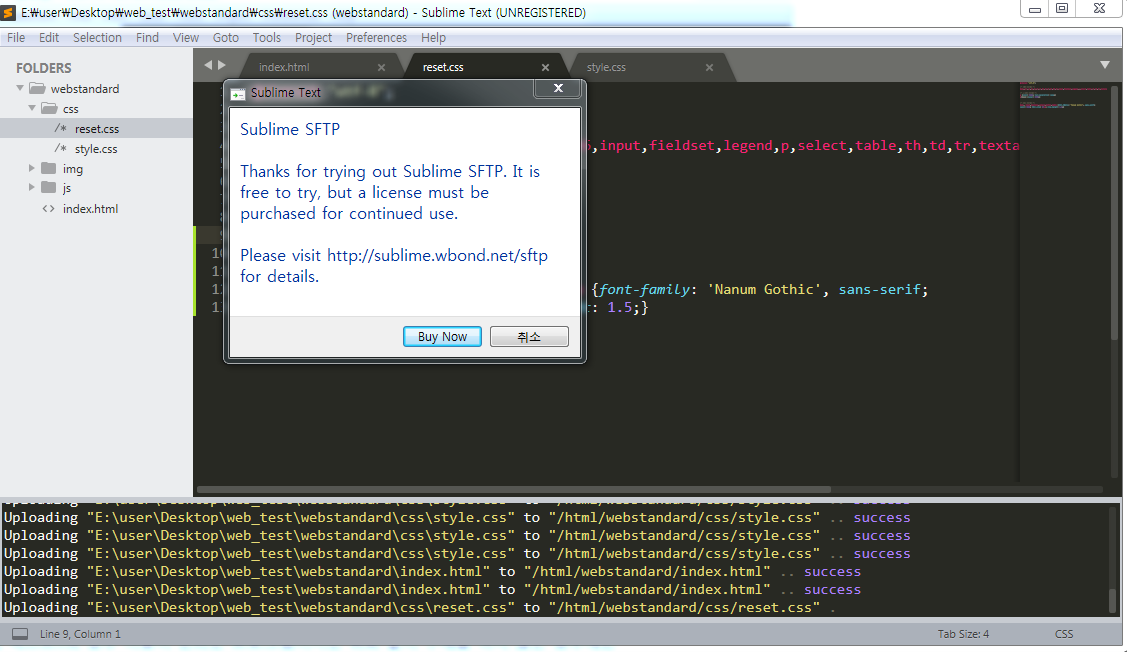This screenshot has width=1127, height=652.
Task: Minimize the Sublime Text window
Action: [1035, 9]
